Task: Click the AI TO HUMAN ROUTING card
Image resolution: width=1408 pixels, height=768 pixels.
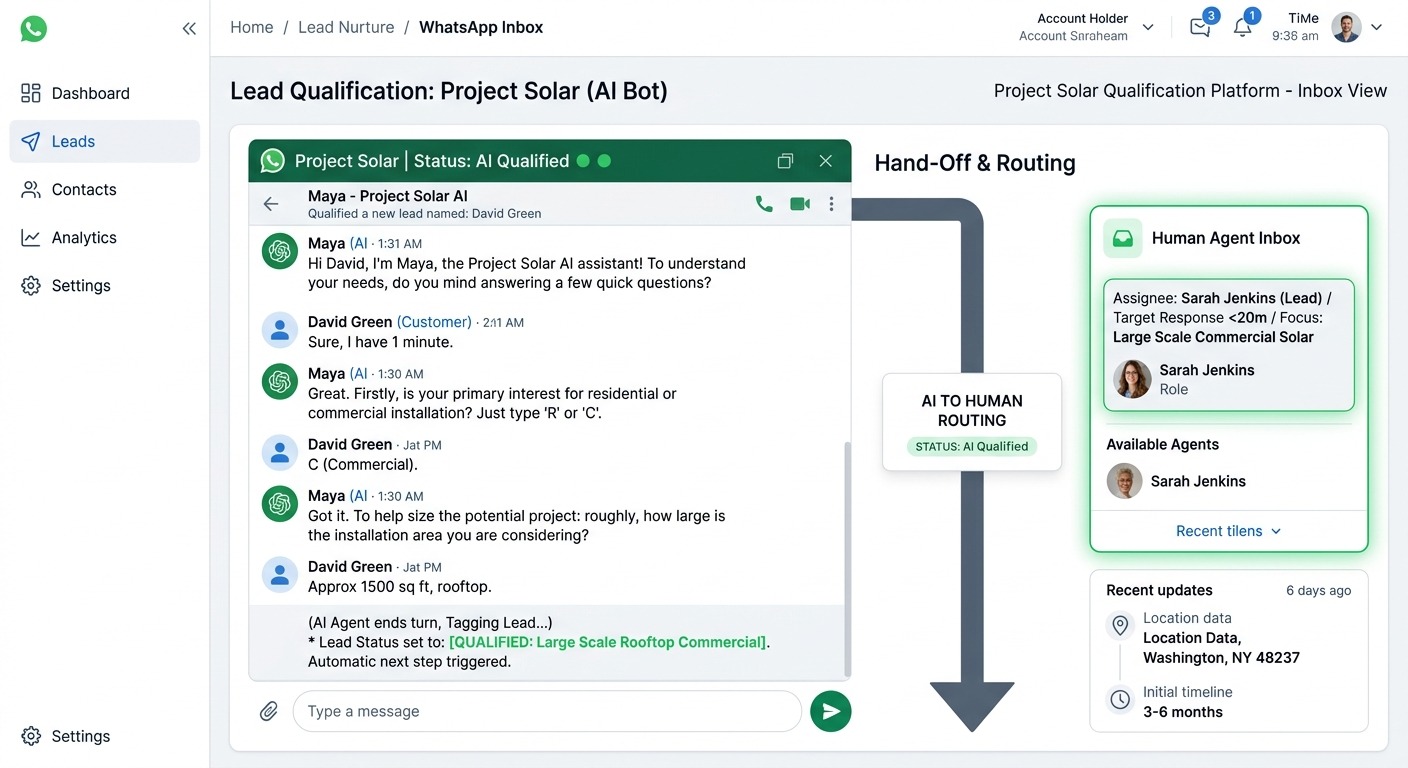Action: (972, 421)
